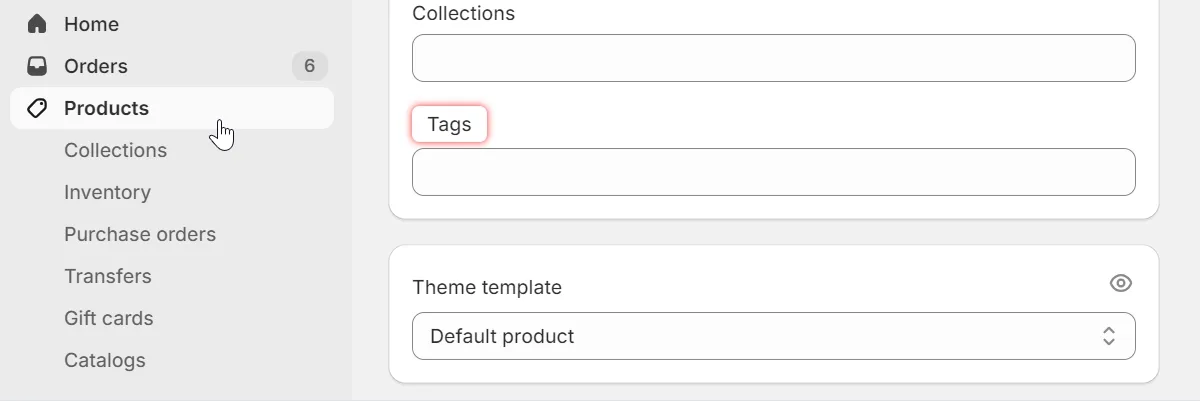Go to Transfers in the sidebar
Image resolution: width=1200 pixels, height=401 pixels.
[x=108, y=276]
